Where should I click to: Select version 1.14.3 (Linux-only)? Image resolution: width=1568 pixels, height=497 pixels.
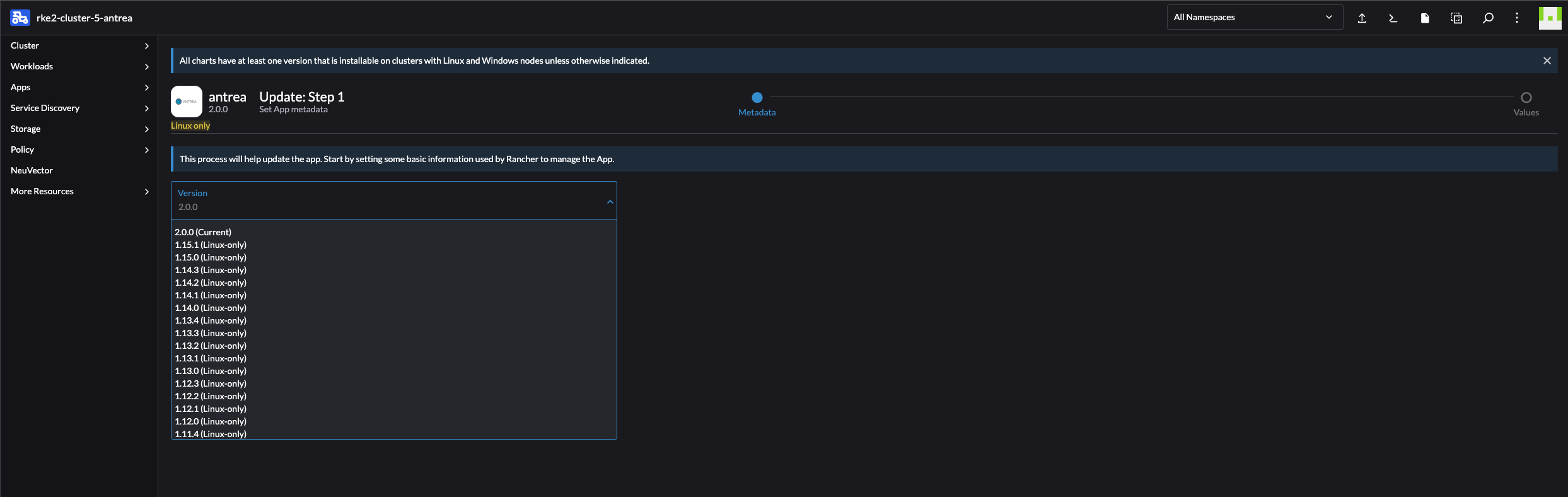(393, 270)
